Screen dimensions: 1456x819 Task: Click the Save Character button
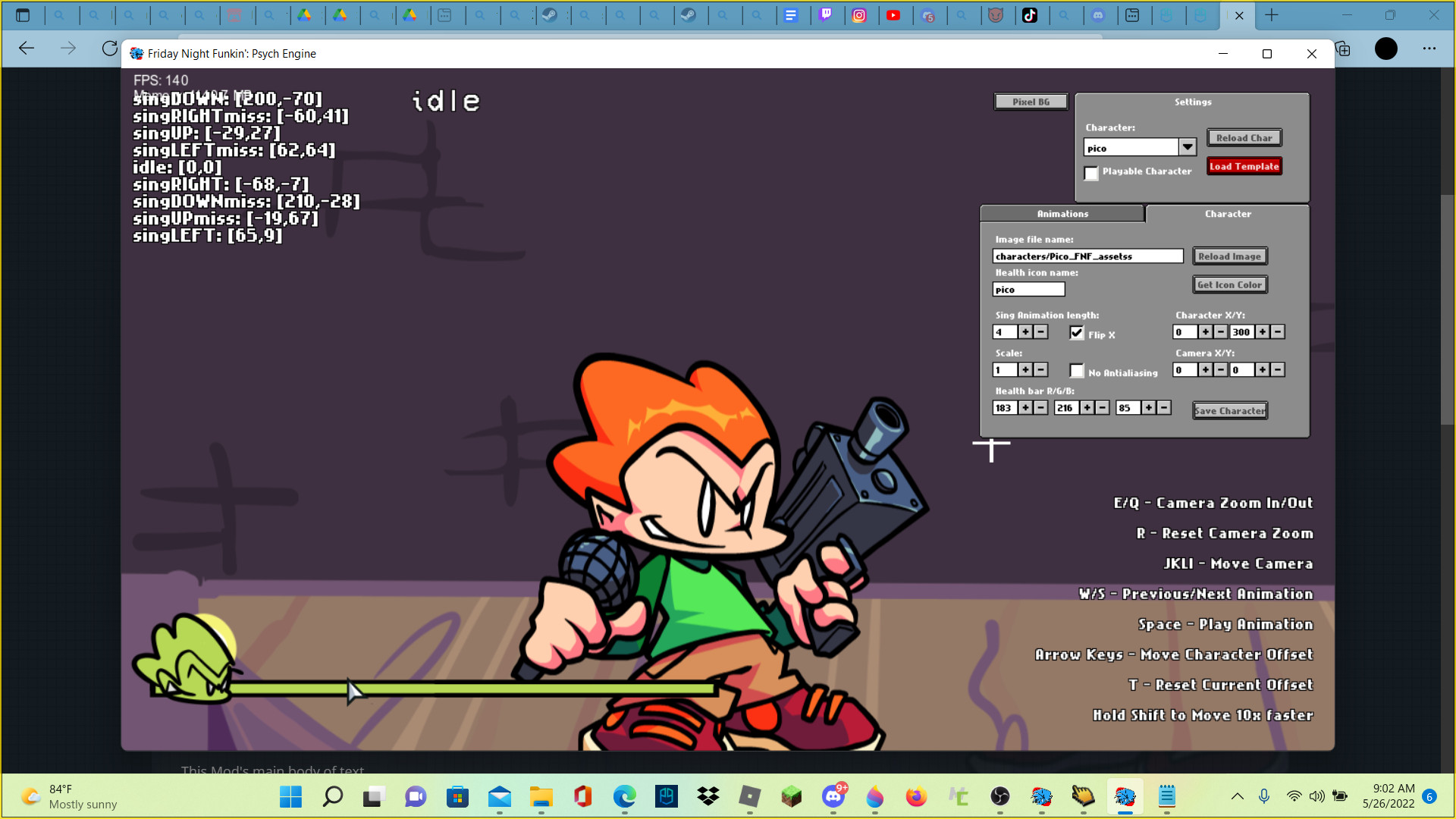point(1229,410)
